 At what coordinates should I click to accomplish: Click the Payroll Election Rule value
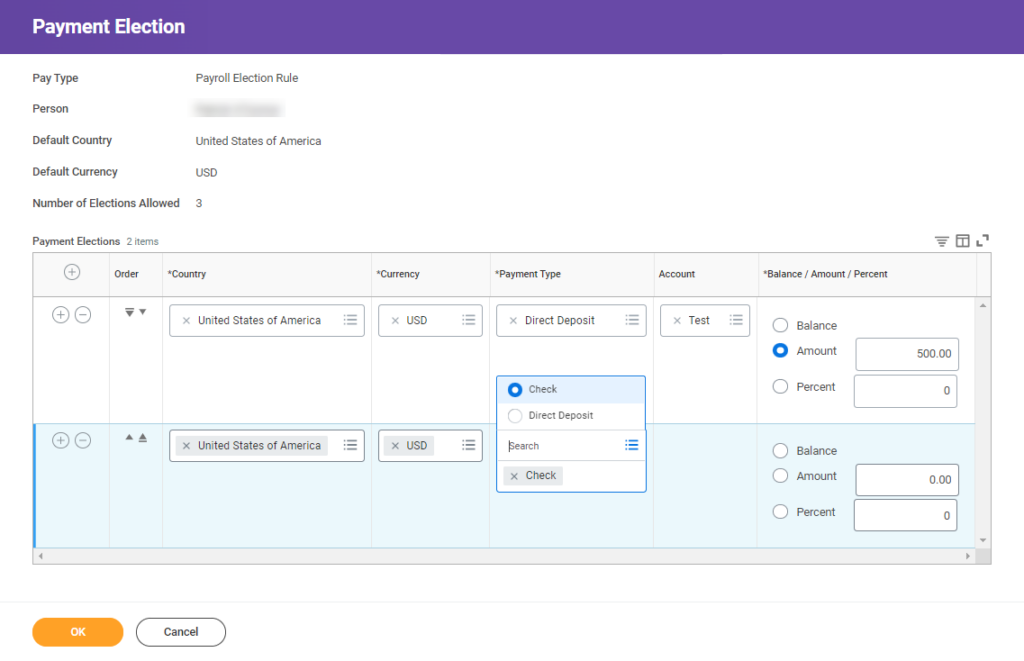click(247, 78)
